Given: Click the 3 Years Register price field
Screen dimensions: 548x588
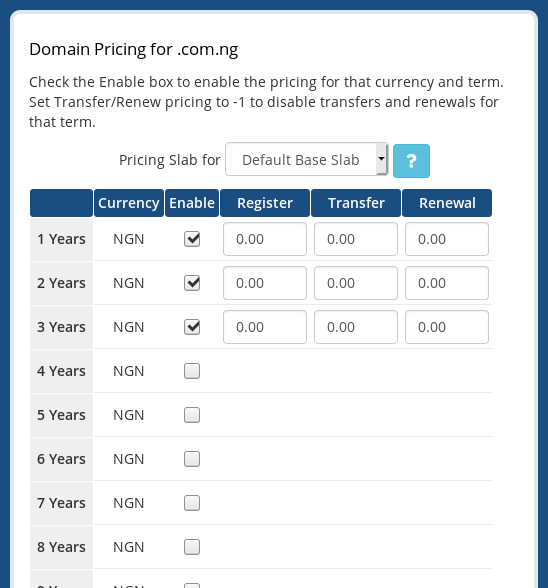Looking at the screenshot, I should pos(265,327).
